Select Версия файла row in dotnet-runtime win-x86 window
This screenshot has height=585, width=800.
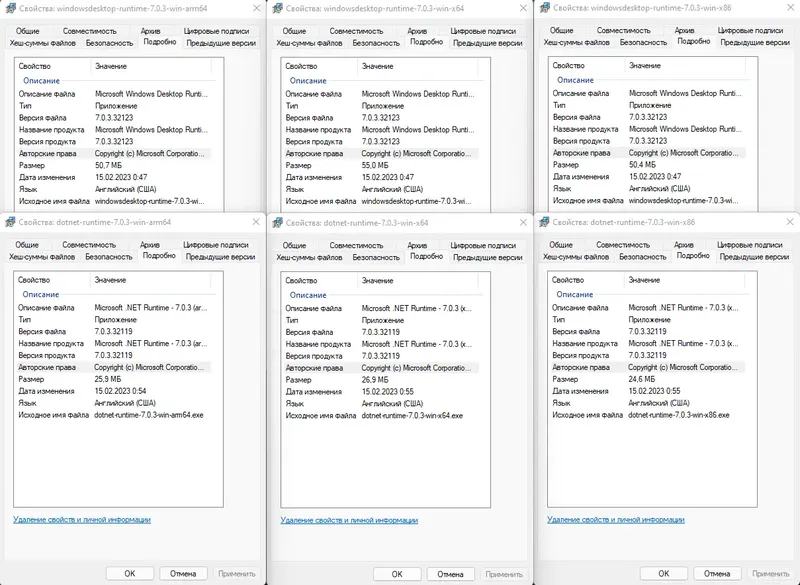pyautogui.click(x=646, y=332)
